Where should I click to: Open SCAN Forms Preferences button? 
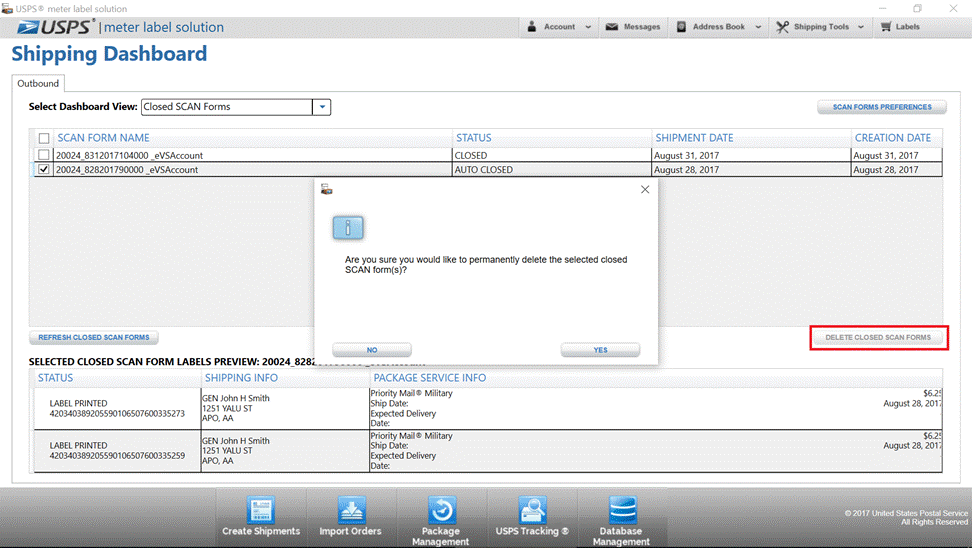(882, 107)
